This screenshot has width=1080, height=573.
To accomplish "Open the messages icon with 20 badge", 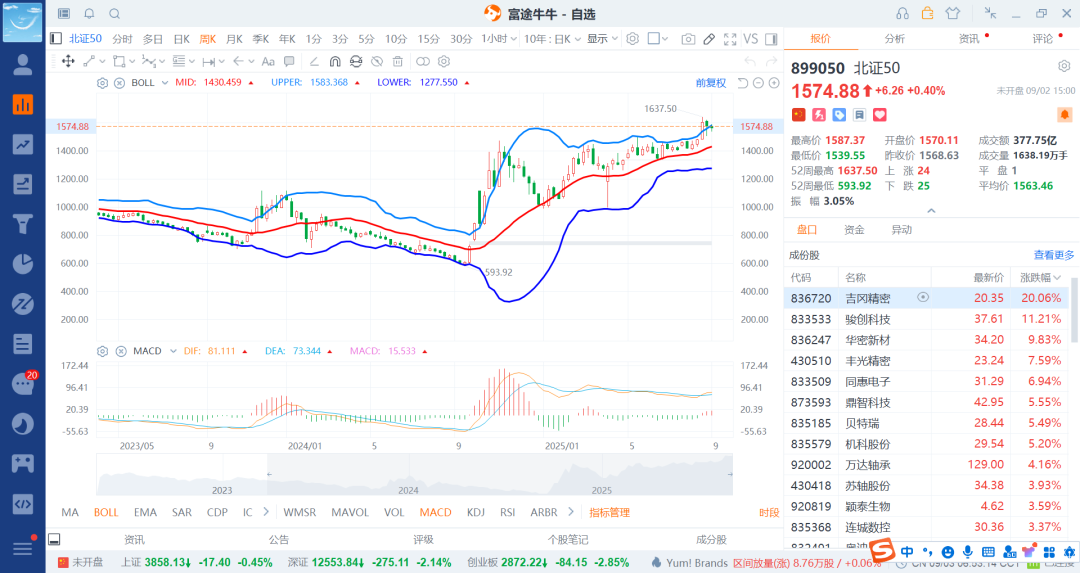I will point(23,384).
